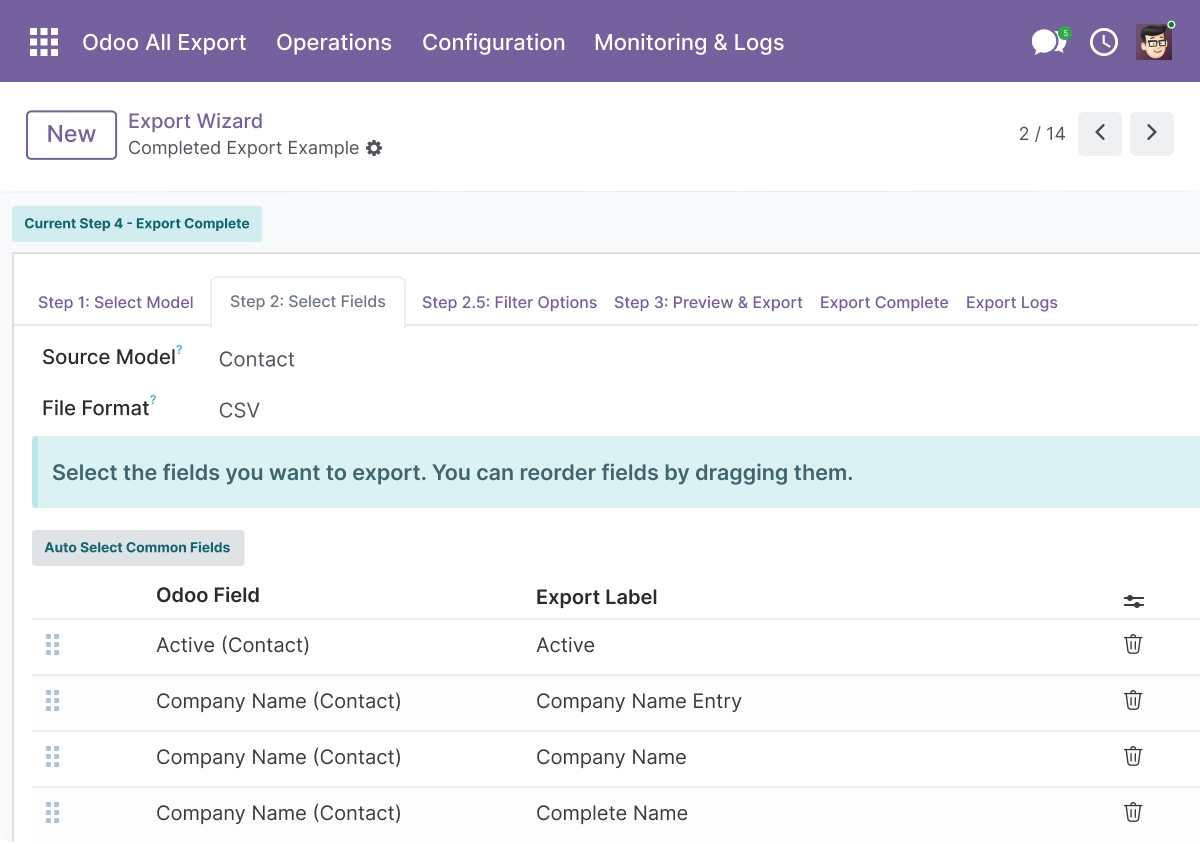1200x844 pixels.
Task: Open the Monitoring & Logs menu
Action: pos(689,42)
